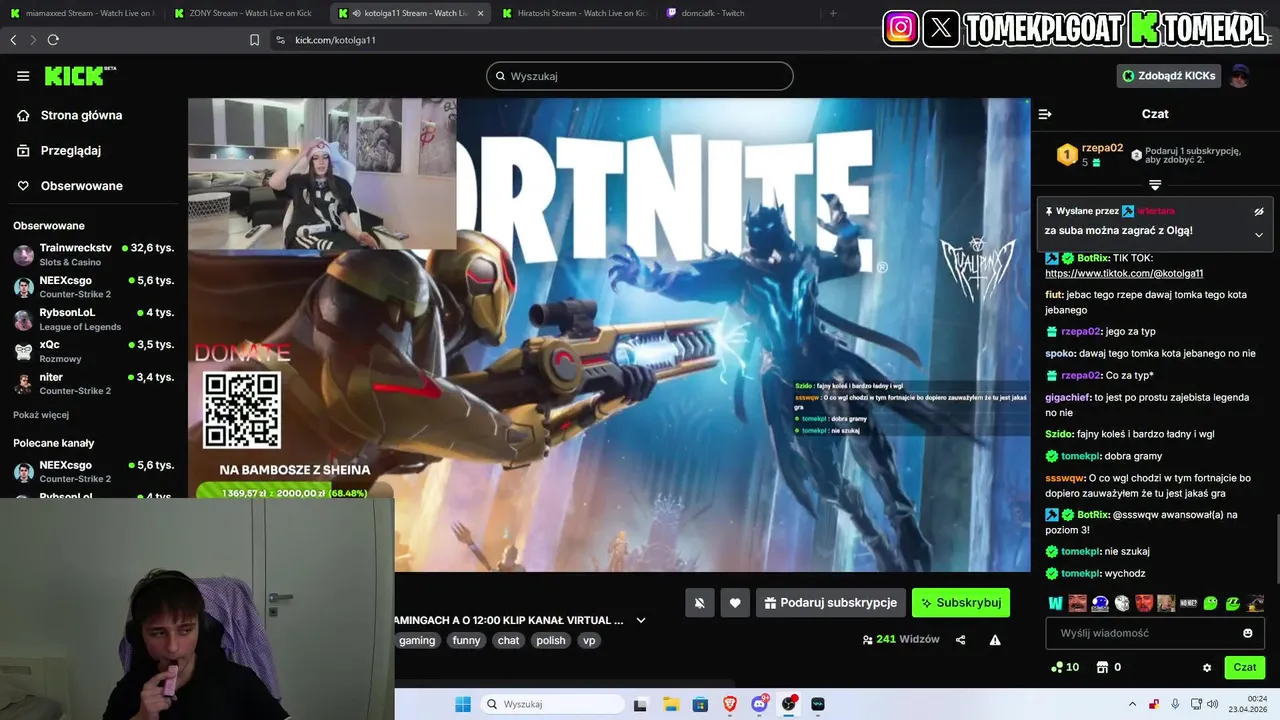This screenshot has height=720, width=1280.
Task: Report stream with warning triangle icon
Action: (995, 640)
